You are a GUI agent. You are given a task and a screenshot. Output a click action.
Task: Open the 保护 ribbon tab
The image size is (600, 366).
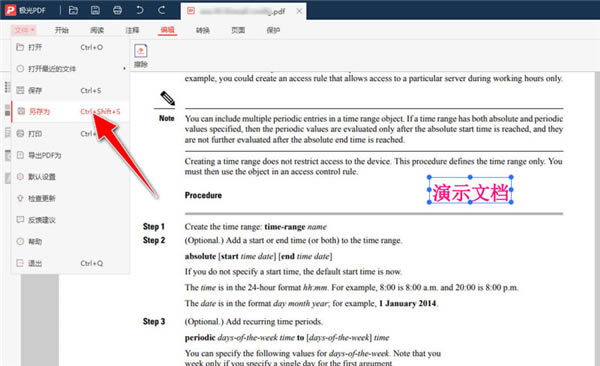[x=273, y=30]
